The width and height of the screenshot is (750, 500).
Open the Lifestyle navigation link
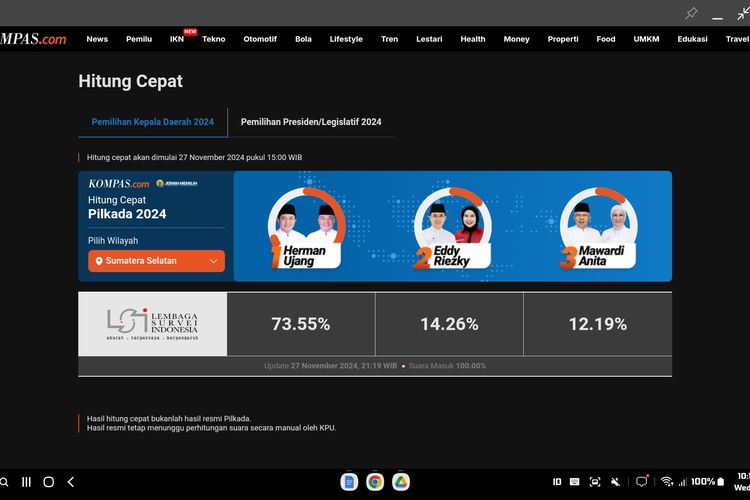pos(346,39)
